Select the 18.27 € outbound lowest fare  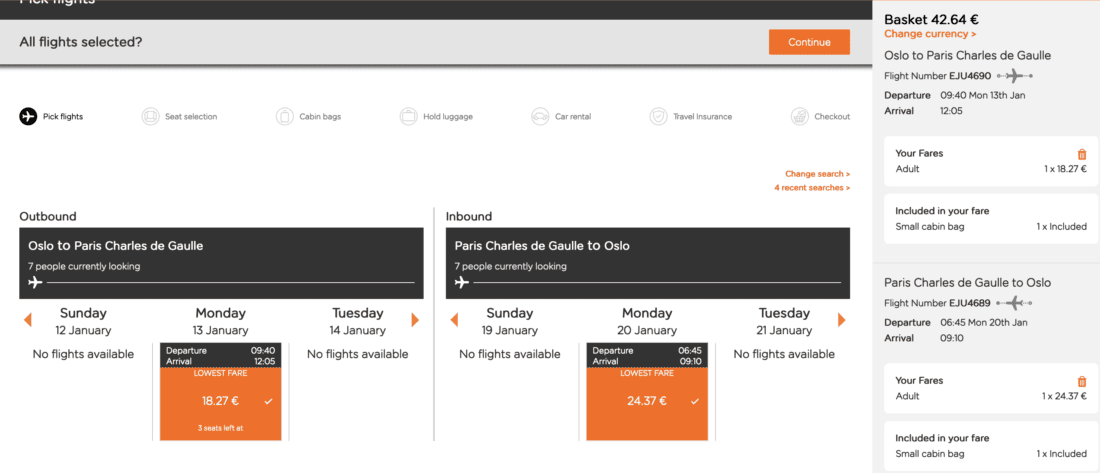pyautogui.click(x=221, y=401)
